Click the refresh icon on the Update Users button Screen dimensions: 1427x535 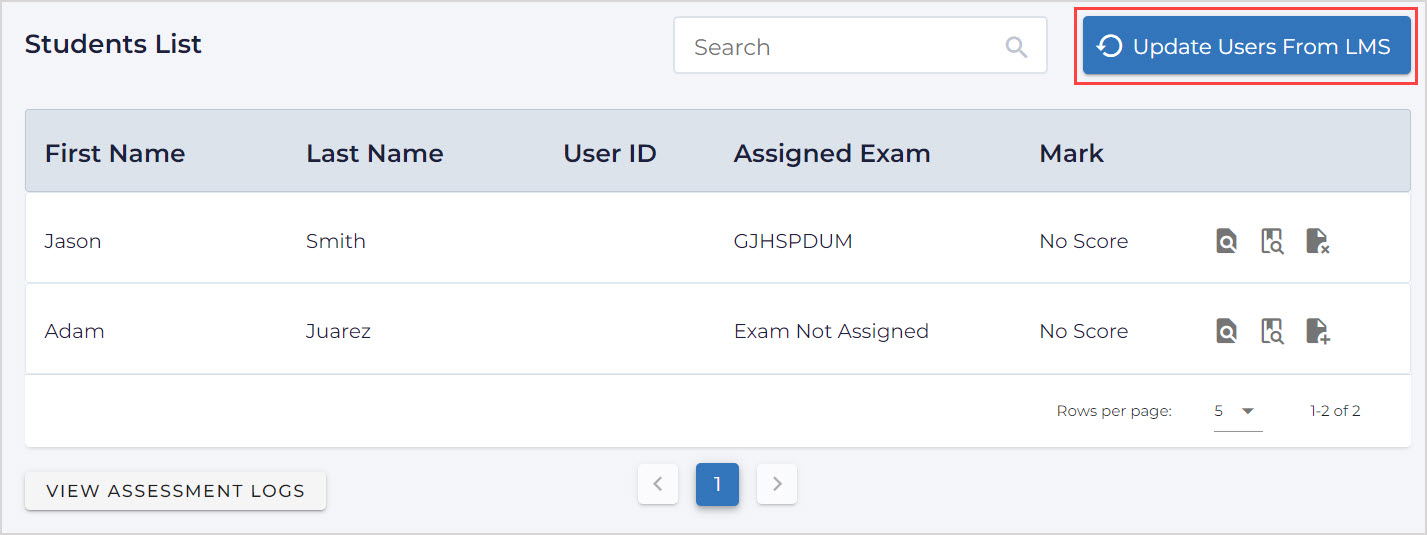coord(1109,46)
